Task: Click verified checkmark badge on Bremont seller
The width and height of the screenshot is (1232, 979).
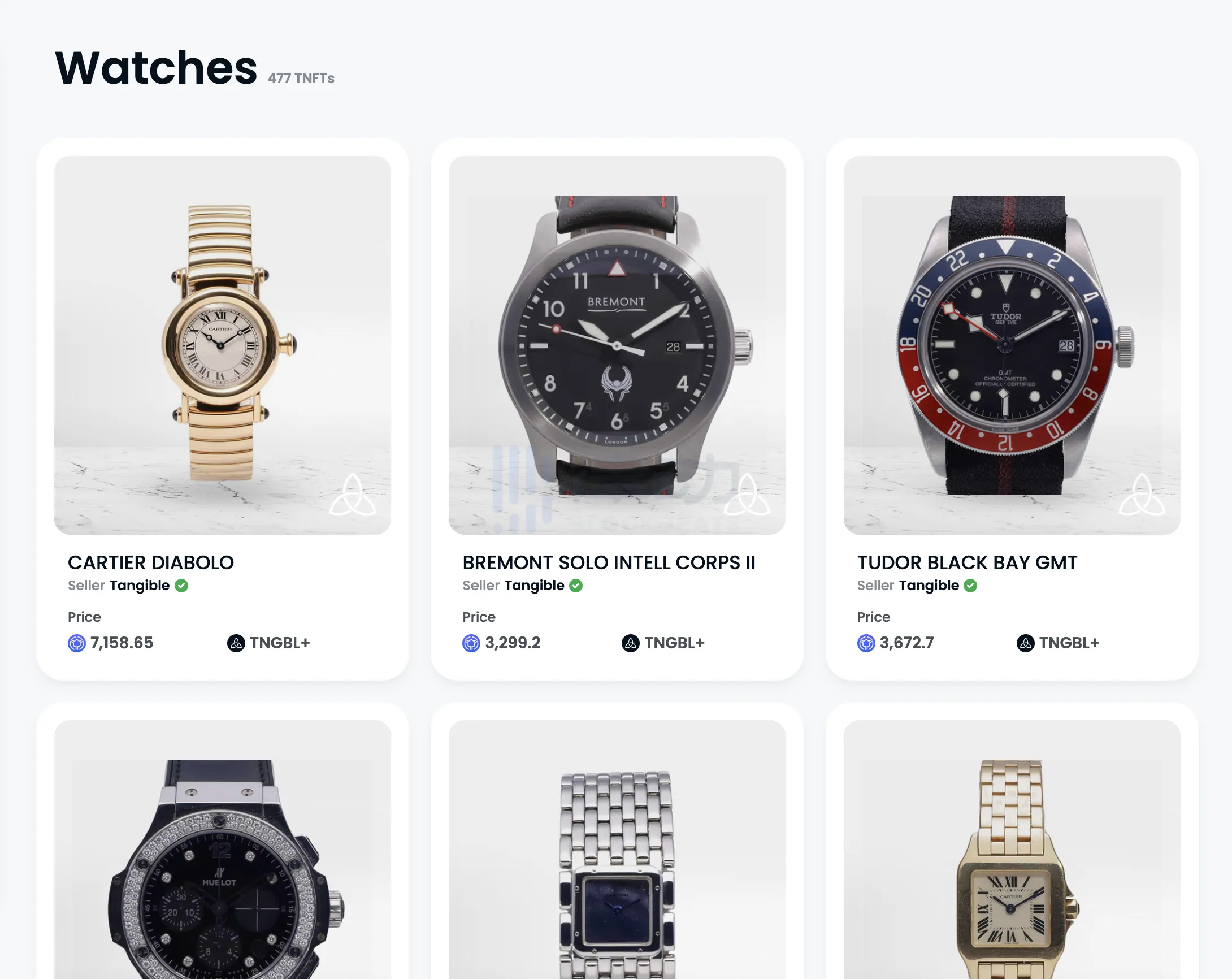Action: (576, 585)
